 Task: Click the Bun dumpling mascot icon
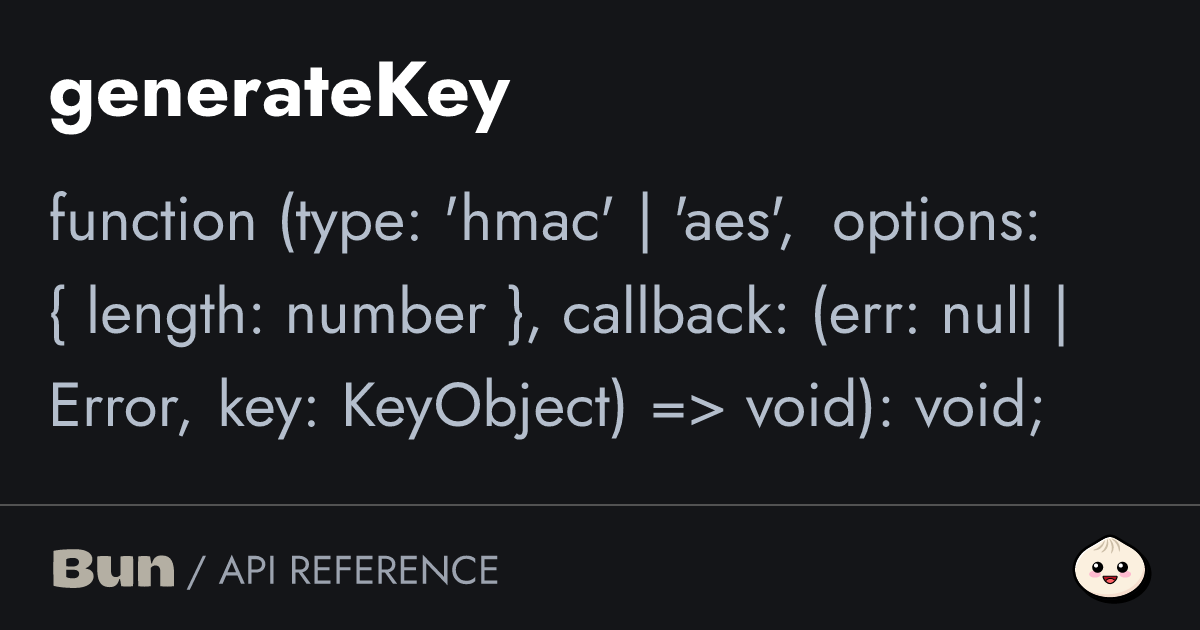point(1111,569)
